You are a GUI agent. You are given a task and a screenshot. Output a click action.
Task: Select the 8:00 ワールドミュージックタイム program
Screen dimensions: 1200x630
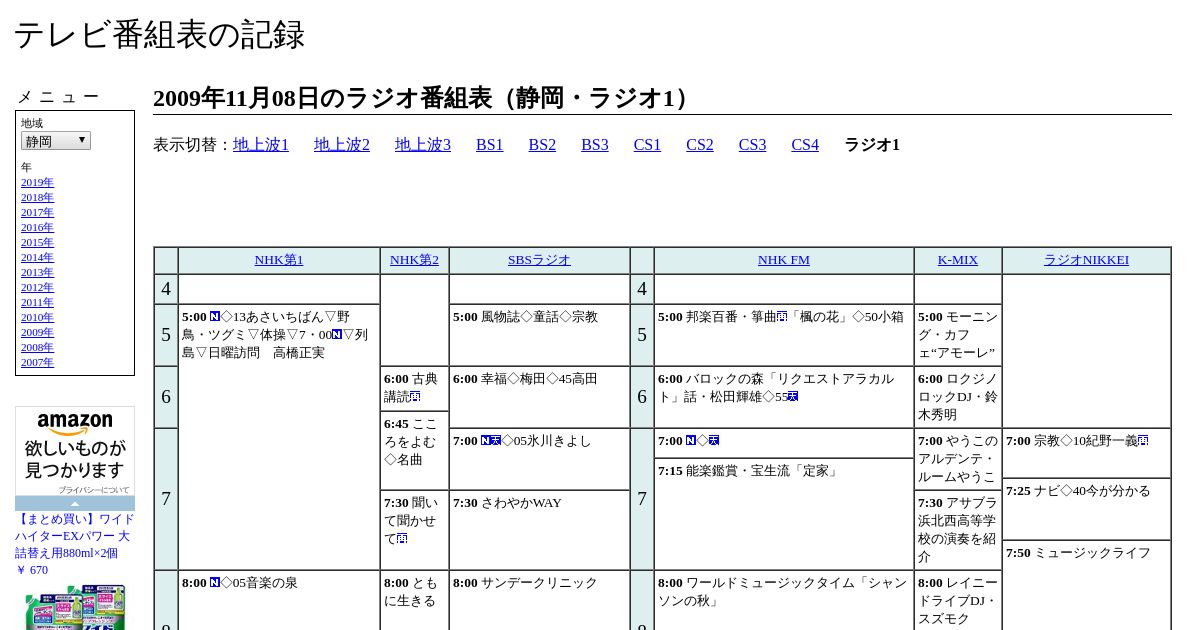[x=784, y=600]
